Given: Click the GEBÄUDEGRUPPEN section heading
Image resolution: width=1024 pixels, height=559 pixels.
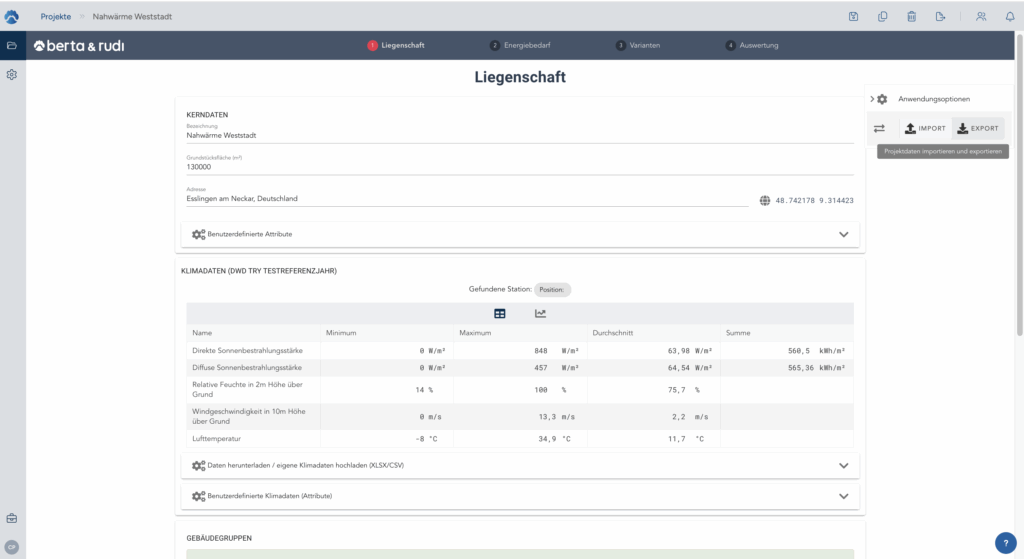Looking at the screenshot, I should pyautogui.click(x=219, y=538).
